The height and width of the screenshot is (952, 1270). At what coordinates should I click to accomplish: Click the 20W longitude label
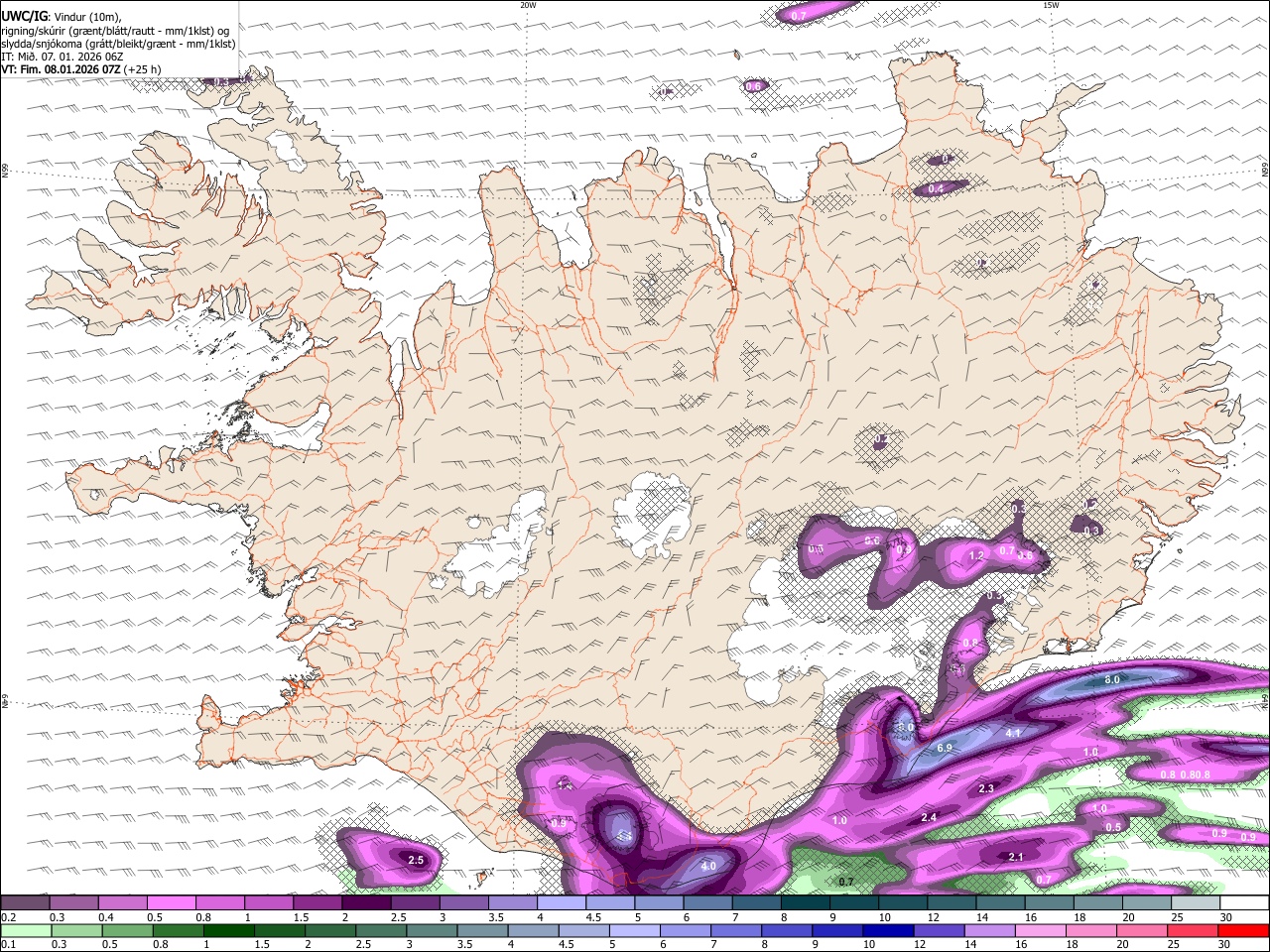(x=528, y=5)
